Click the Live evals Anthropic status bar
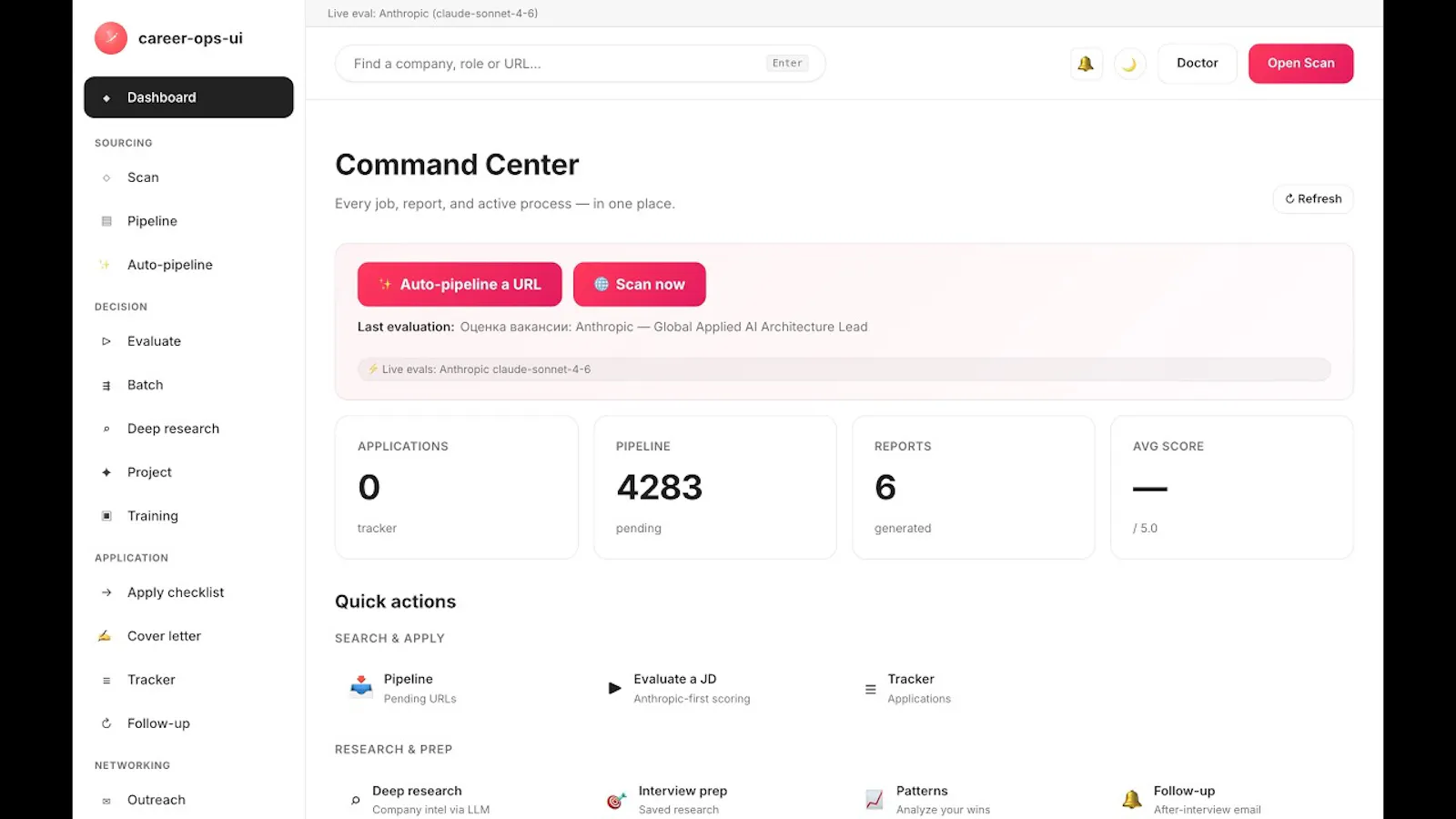 coord(844,369)
